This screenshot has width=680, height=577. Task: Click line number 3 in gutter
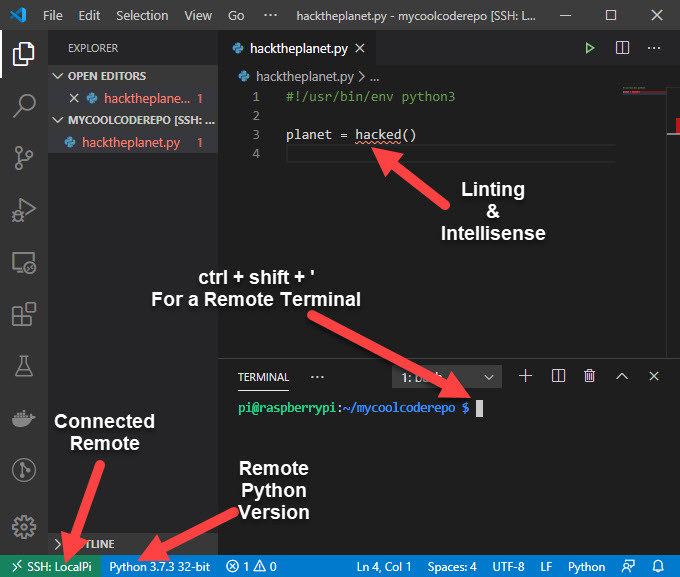(x=256, y=135)
